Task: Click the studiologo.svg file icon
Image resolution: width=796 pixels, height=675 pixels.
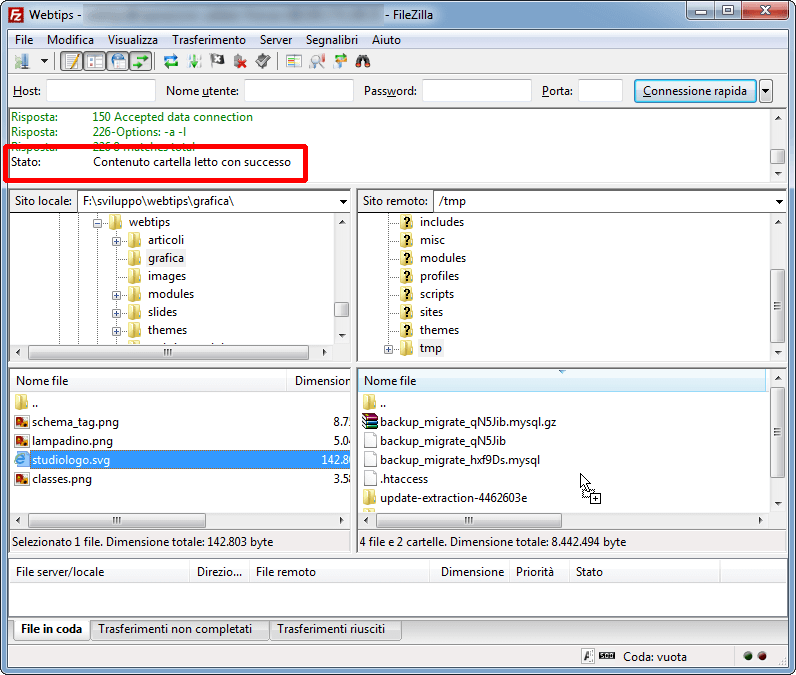Action: pyautogui.click(x=22, y=460)
